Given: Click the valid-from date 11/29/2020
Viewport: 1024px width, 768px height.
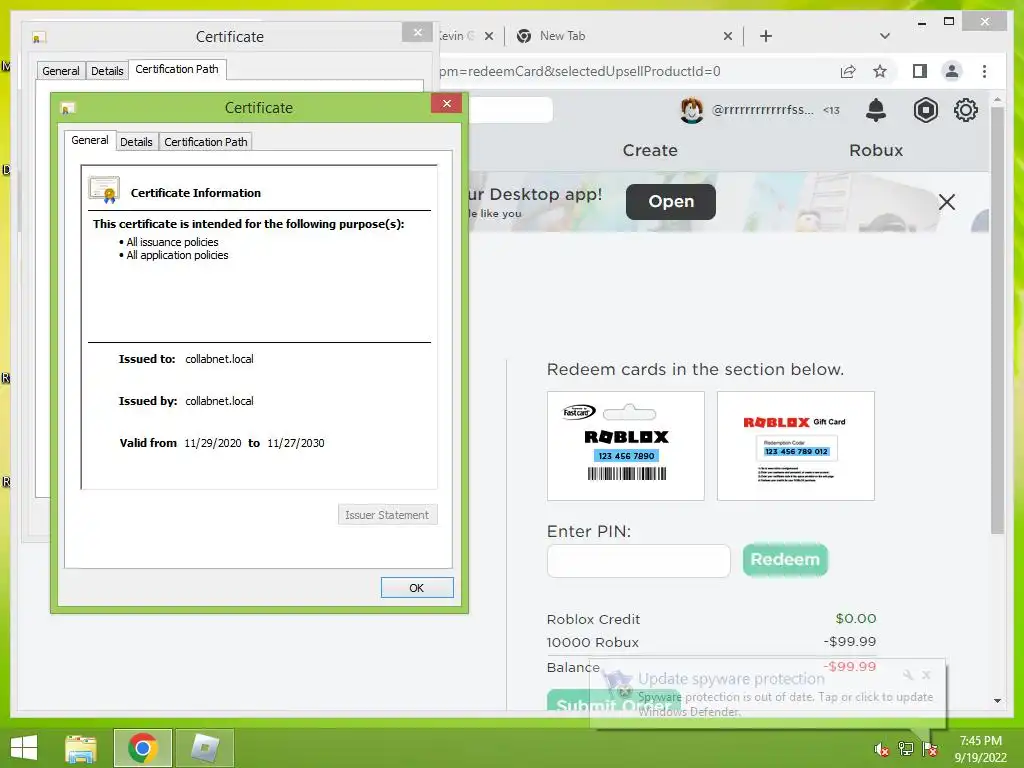Looking at the screenshot, I should click(x=213, y=443).
